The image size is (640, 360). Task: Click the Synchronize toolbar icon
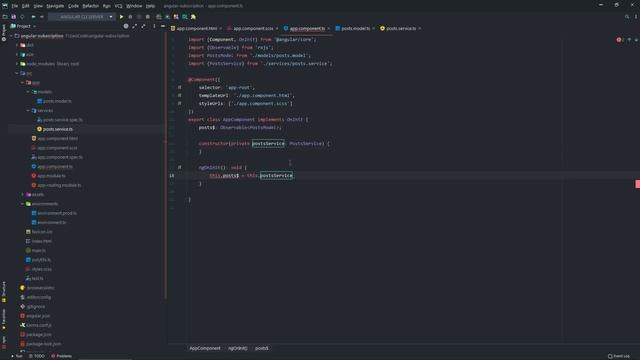click(22, 17)
